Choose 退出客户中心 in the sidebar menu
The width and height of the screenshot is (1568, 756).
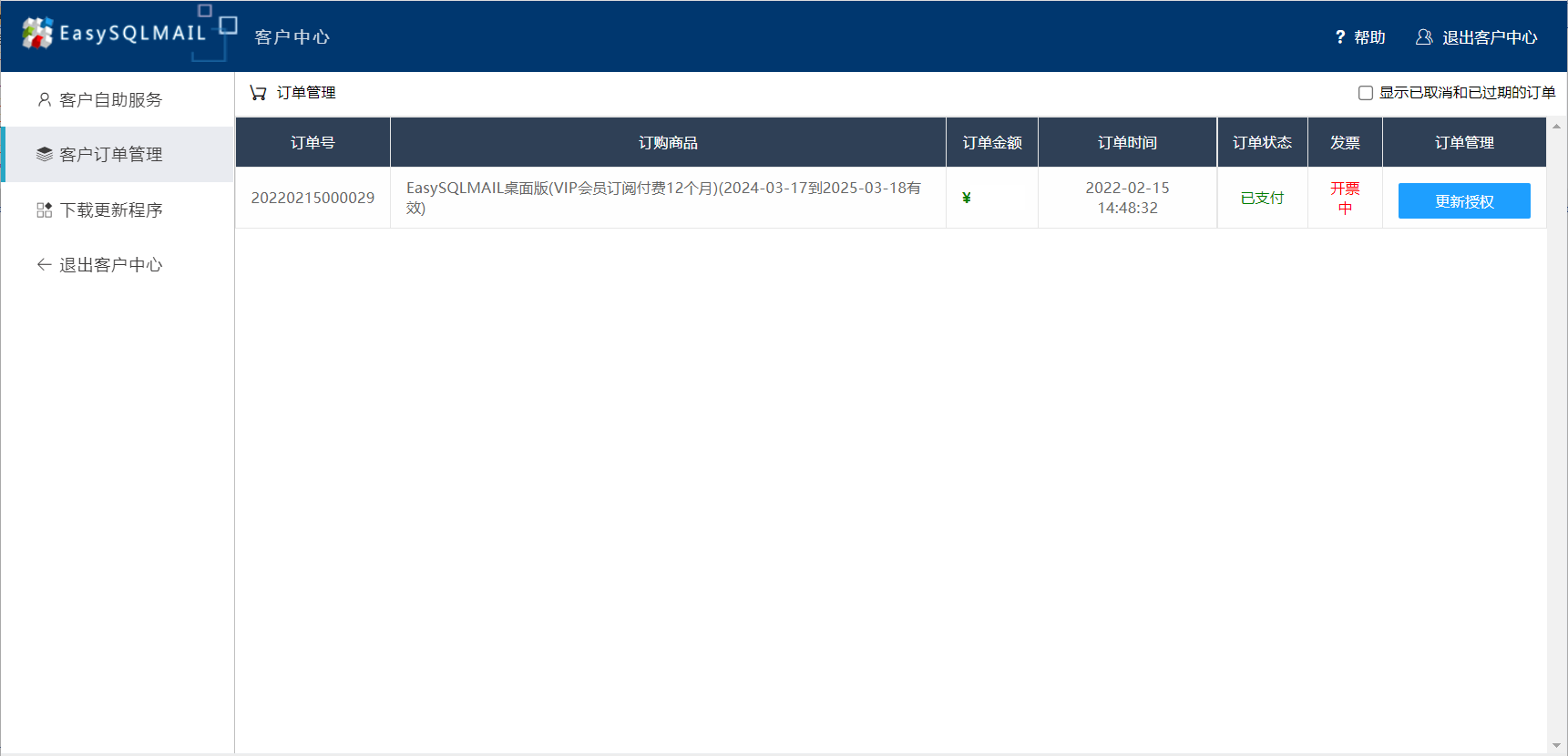click(x=118, y=264)
